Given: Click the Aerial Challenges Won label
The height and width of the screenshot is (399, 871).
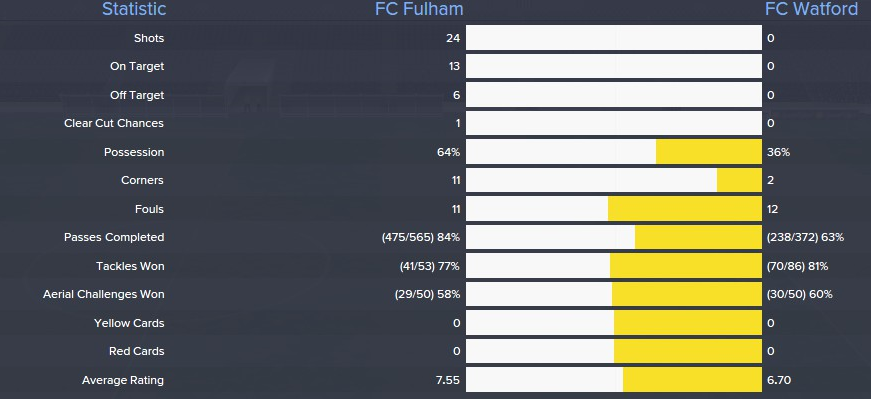Looking at the screenshot, I should click(104, 295).
